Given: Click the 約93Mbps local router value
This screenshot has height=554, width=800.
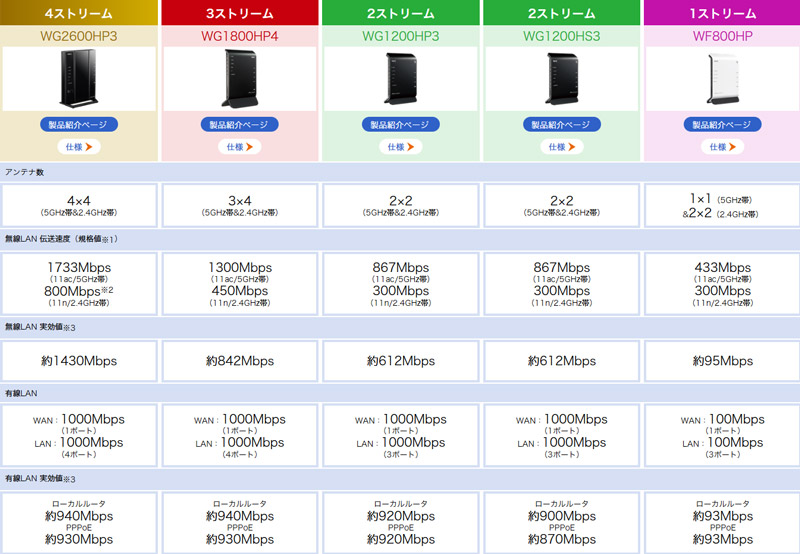Looking at the screenshot, I should point(722,516).
